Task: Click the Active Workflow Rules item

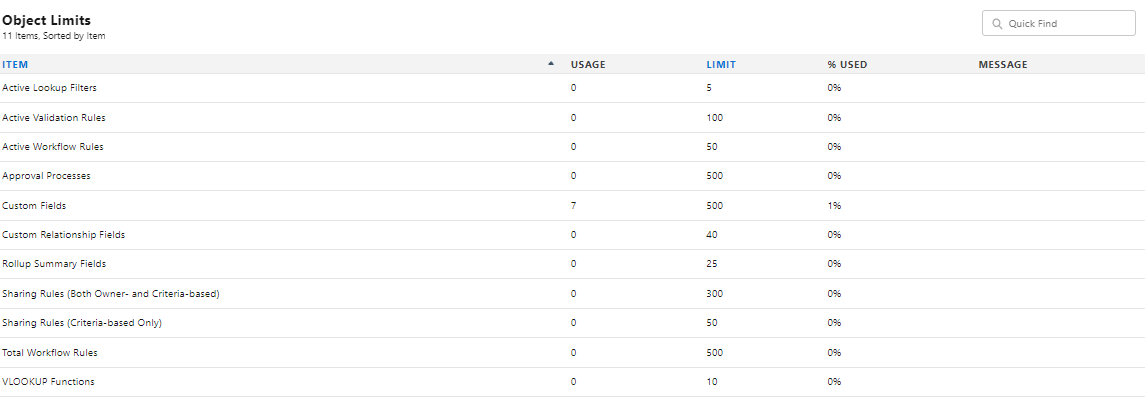Action: [52, 147]
